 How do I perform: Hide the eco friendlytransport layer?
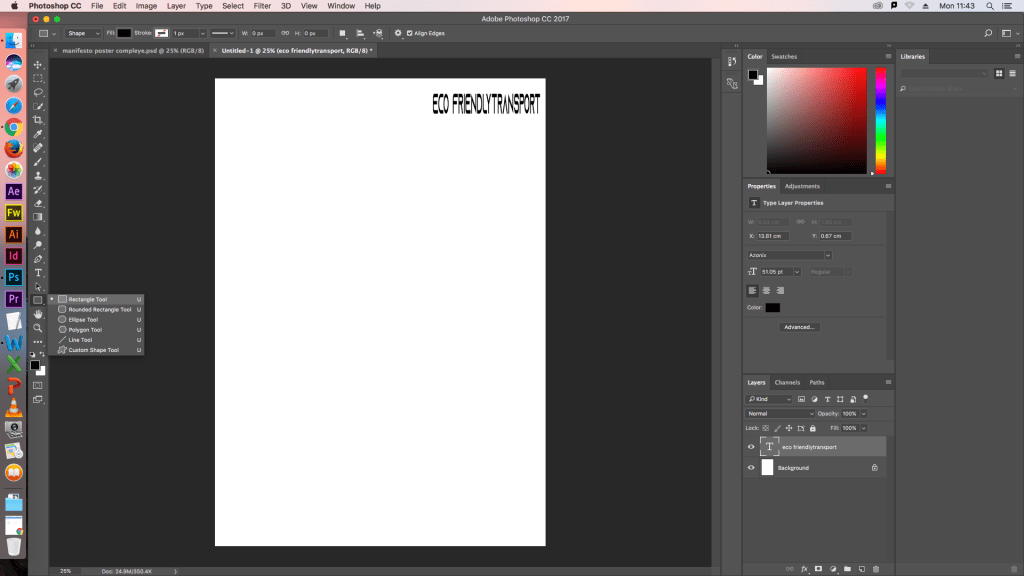751,447
